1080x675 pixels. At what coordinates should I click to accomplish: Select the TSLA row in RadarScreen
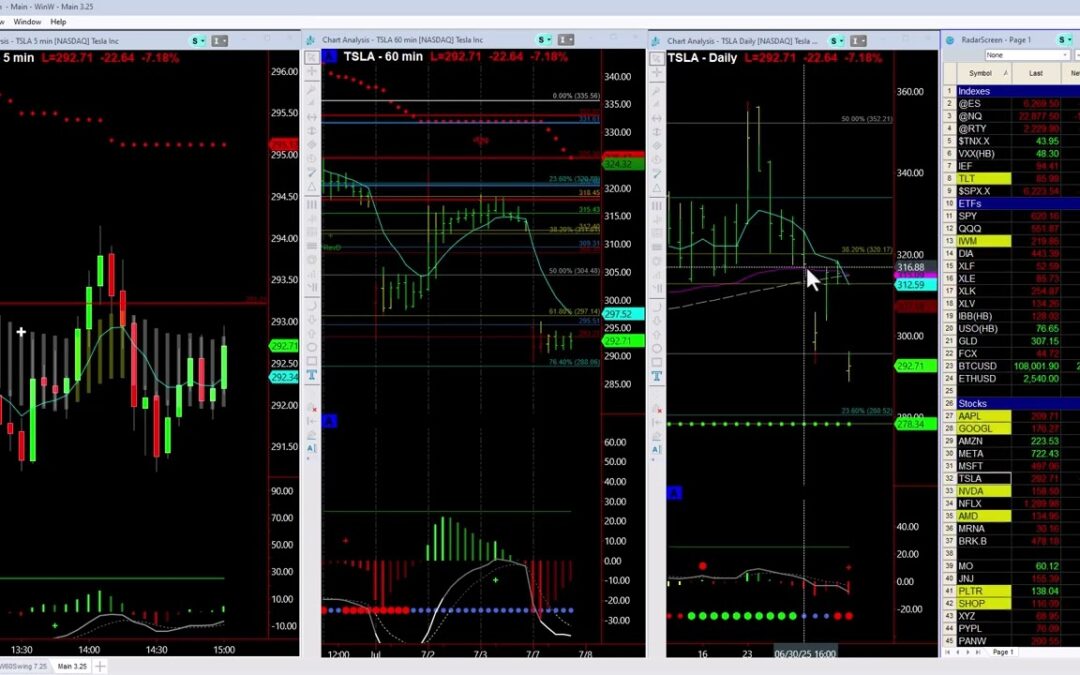tap(1011, 479)
